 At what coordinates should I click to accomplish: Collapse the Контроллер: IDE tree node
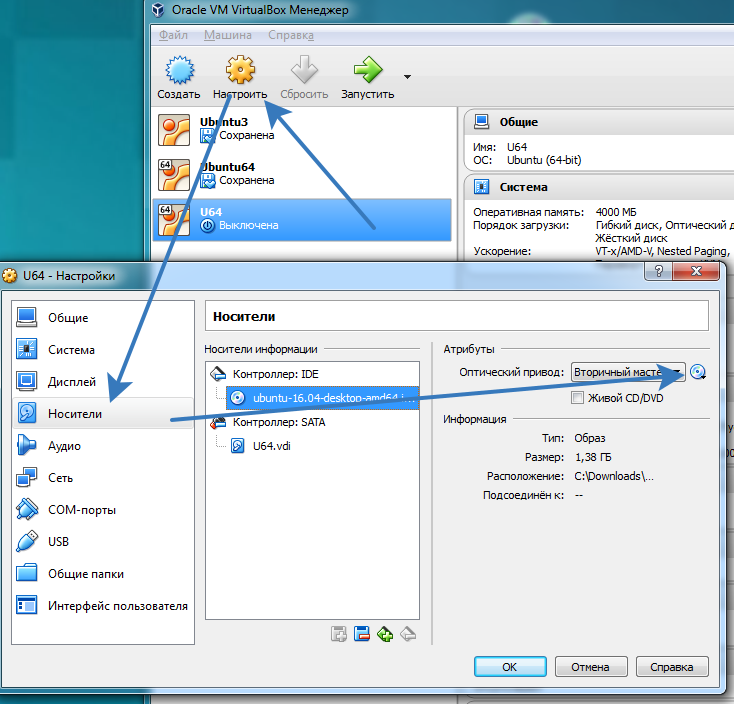[218, 374]
